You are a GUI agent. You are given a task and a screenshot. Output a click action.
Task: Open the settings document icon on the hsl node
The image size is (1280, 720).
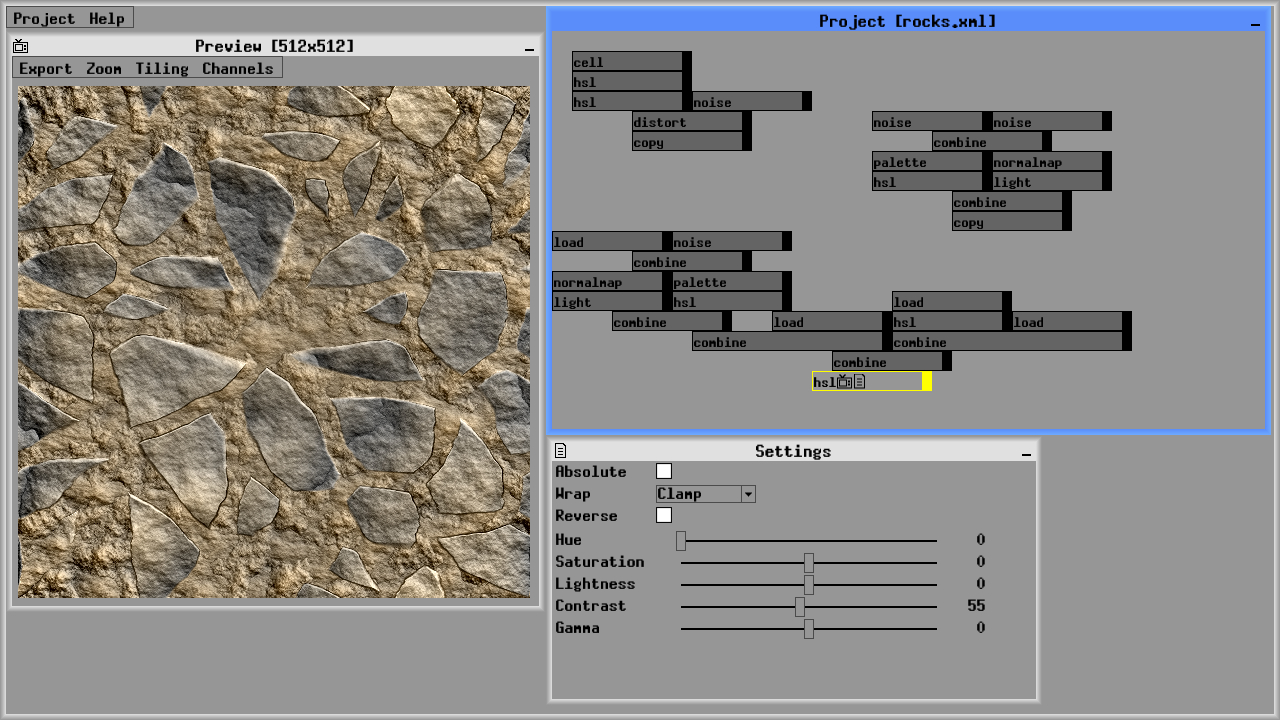[x=858, y=381]
